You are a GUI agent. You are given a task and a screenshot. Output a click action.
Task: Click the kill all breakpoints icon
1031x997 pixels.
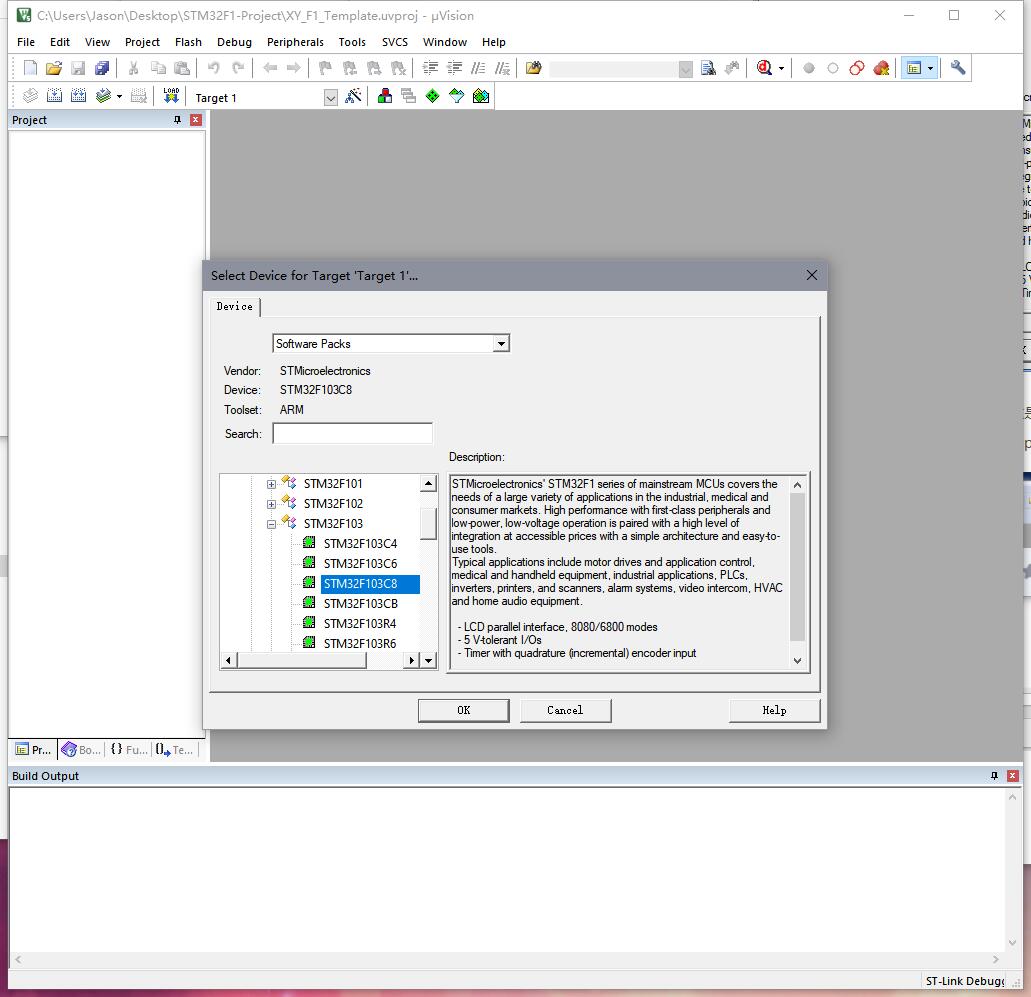pyautogui.click(x=881, y=68)
